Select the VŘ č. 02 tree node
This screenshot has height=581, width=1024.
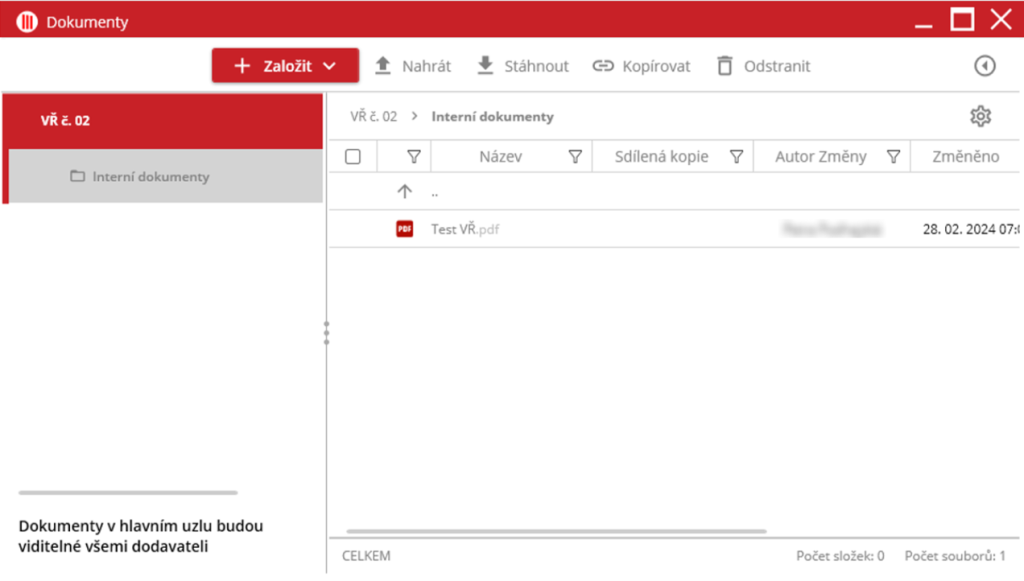pos(66,121)
